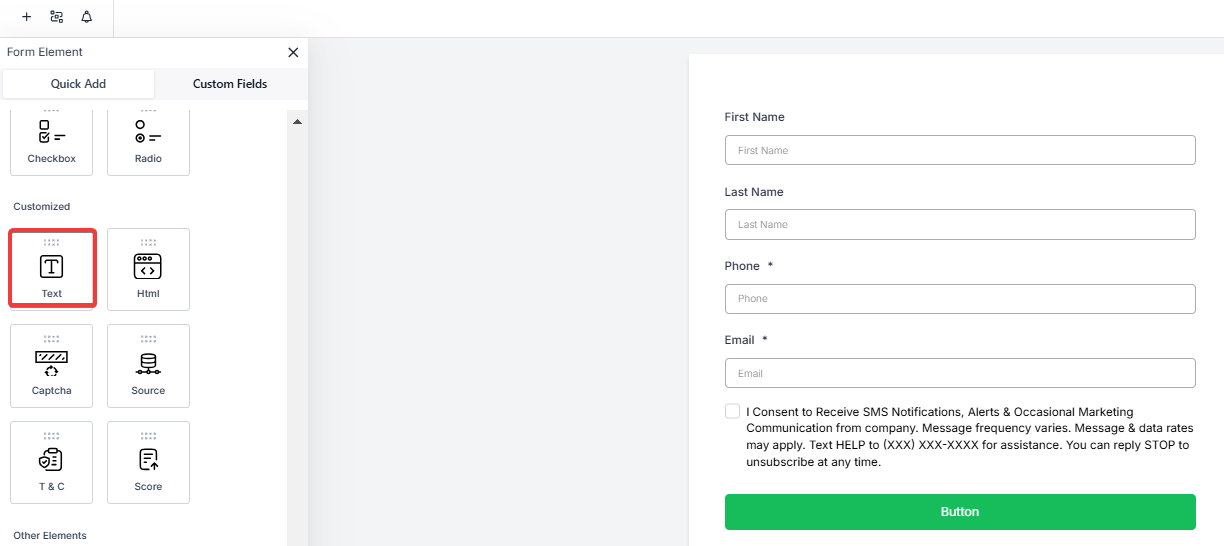Screen dimensions: 1224x546
Task: Tick the SMS consent checkbox
Action: [733, 411]
